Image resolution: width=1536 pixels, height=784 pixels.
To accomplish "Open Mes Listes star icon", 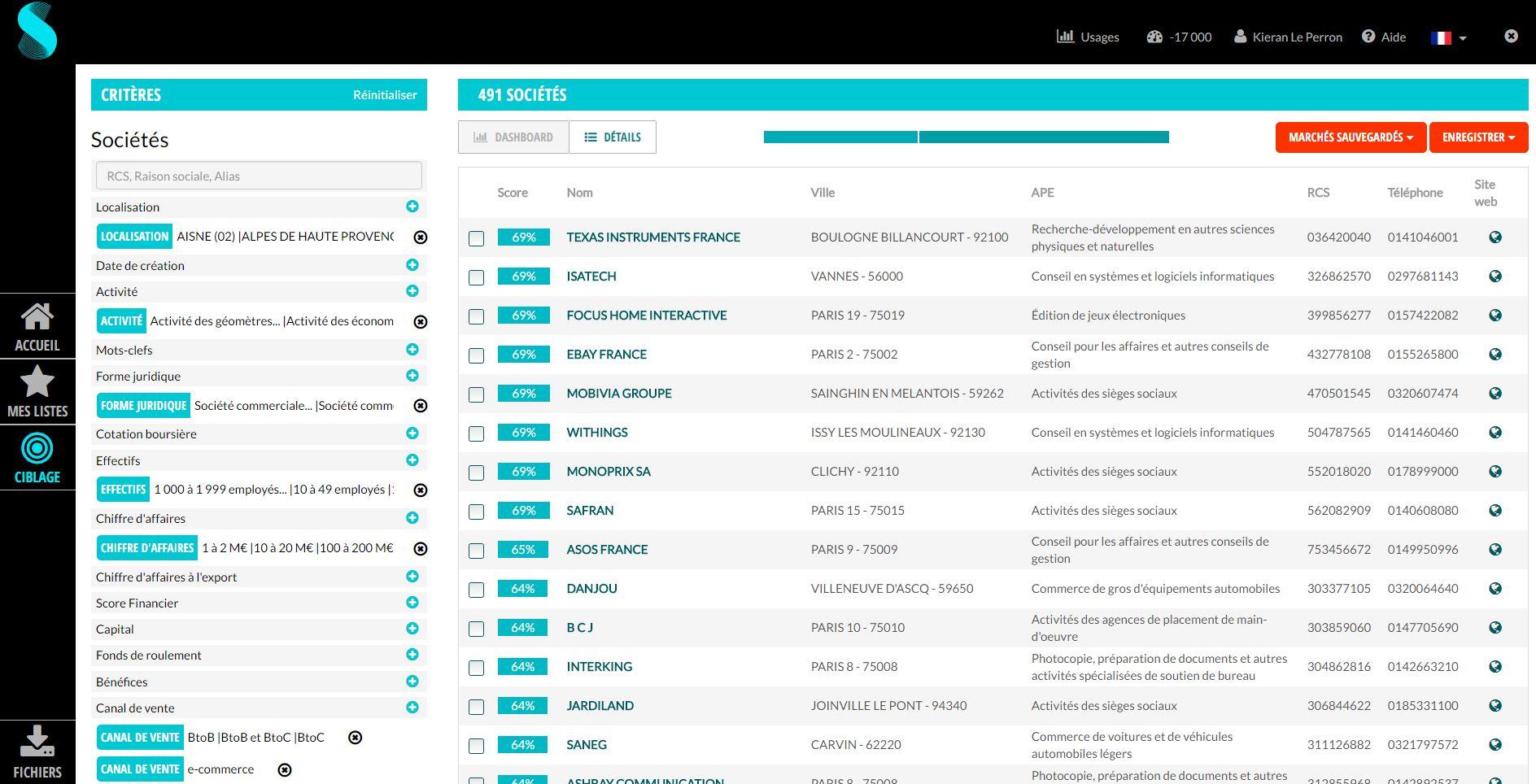I will (x=37, y=389).
